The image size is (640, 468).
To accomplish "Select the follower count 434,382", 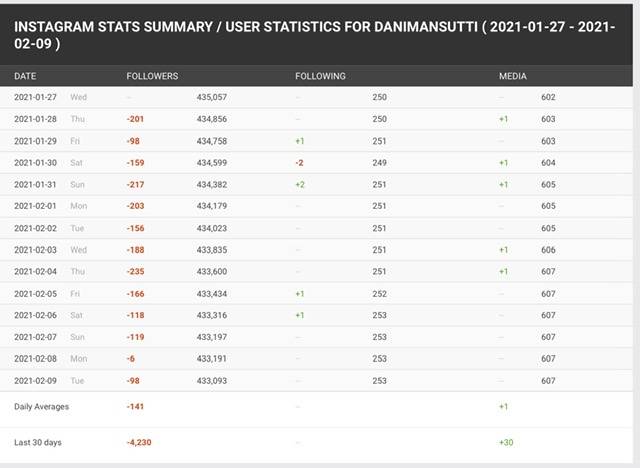I will (211, 184).
